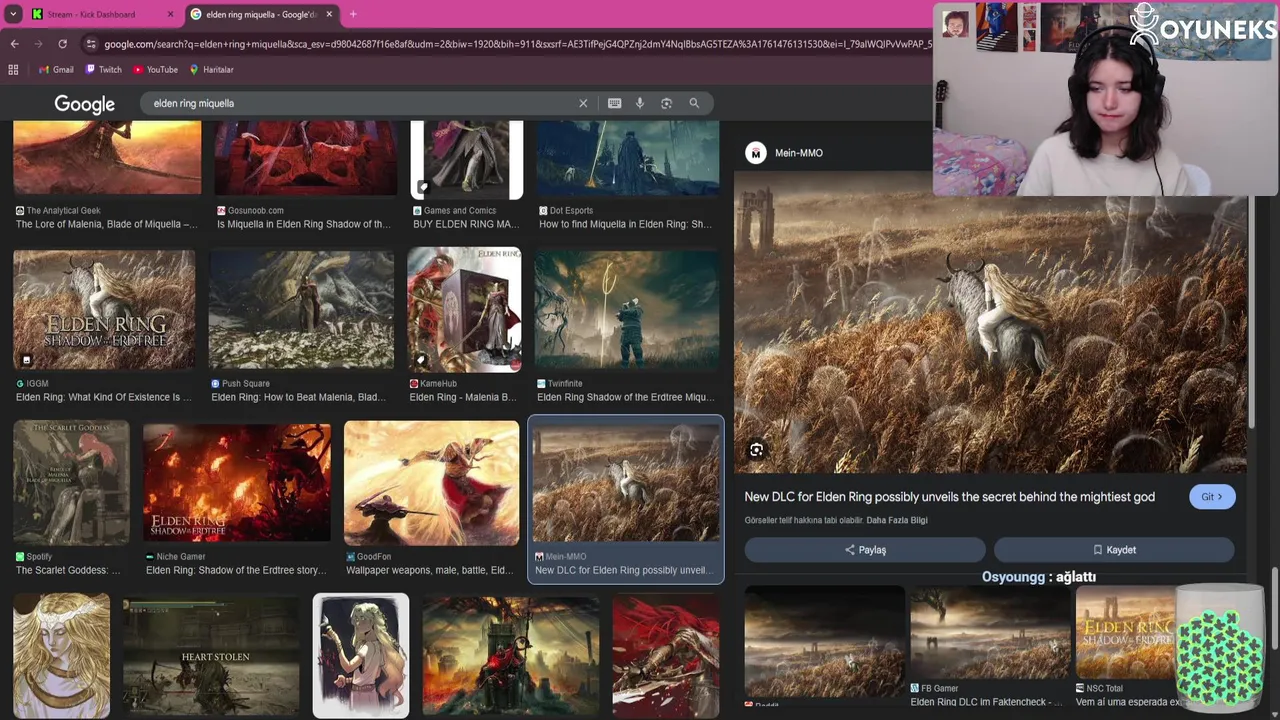
Task: Select GoodFon wallpaper weapons image
Action: tap(431, 483)
